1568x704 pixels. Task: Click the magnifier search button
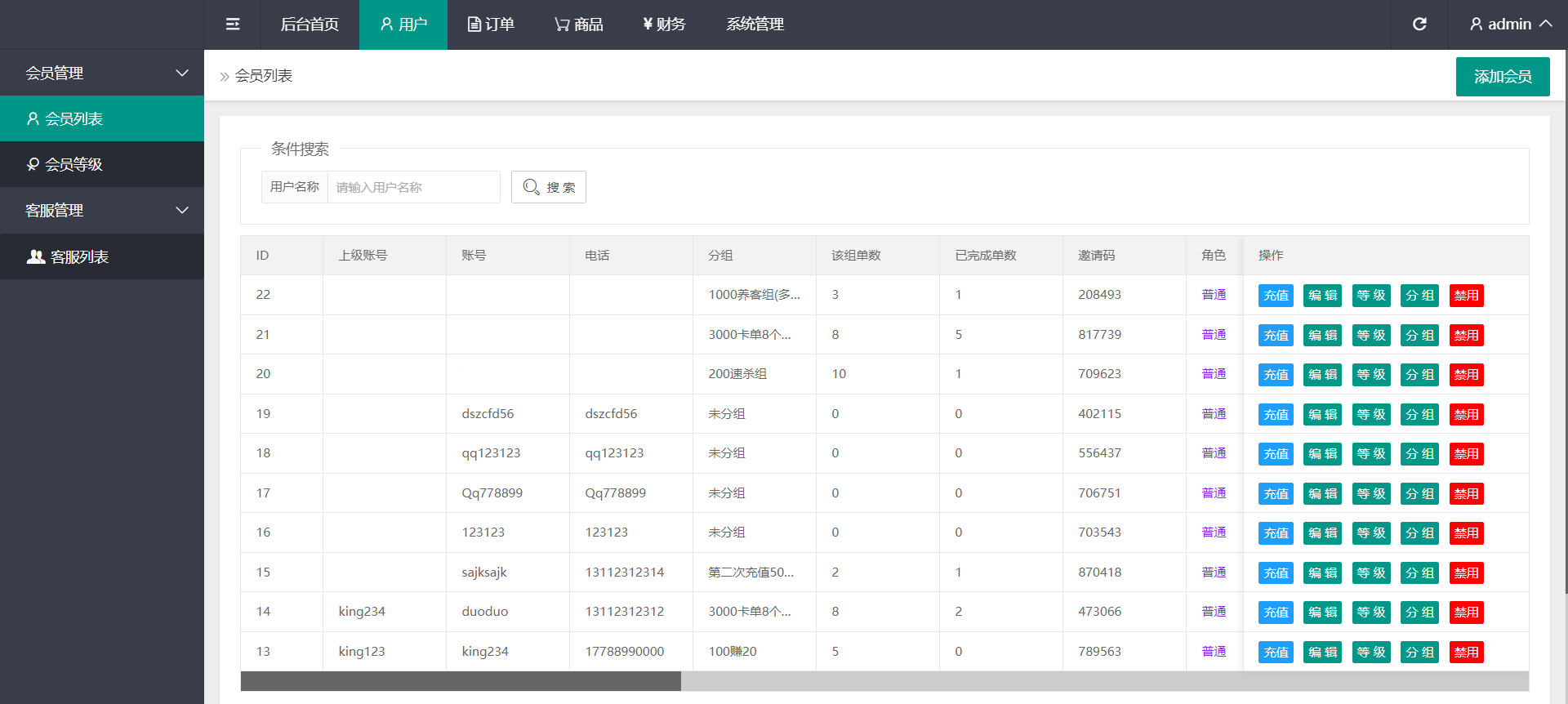[x=548, y=187]
